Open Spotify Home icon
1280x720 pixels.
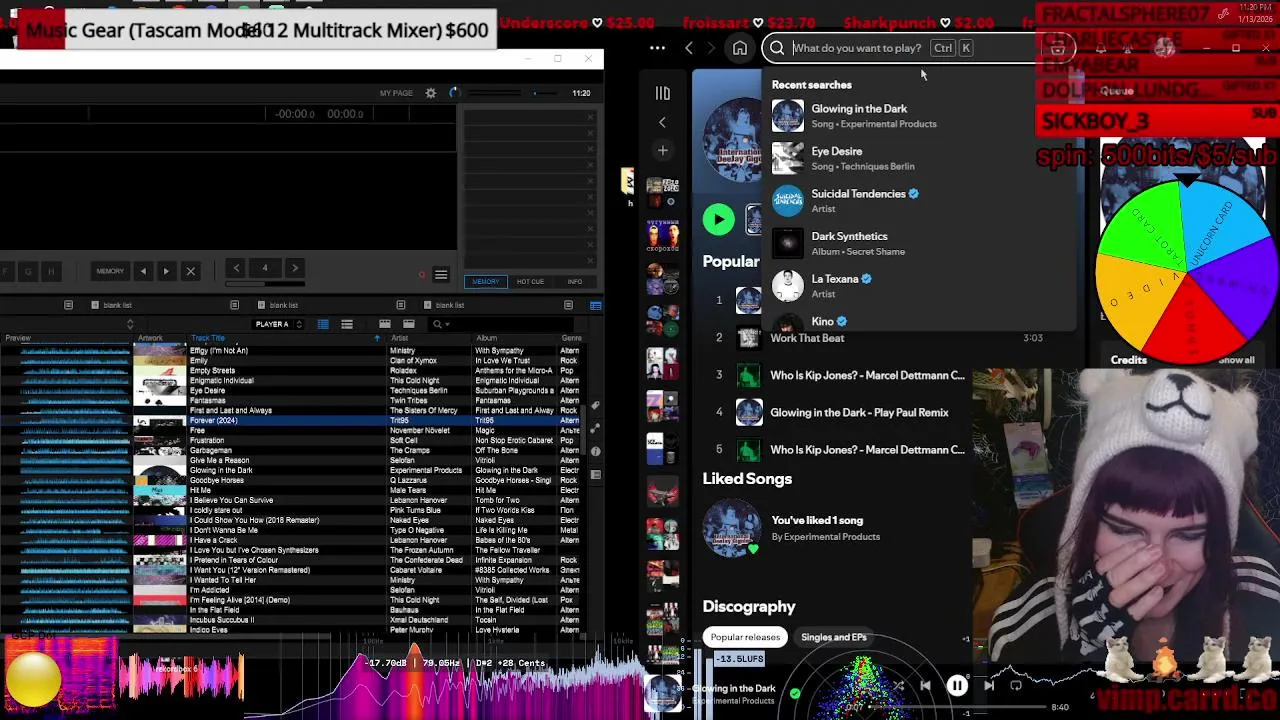(740, 48)
